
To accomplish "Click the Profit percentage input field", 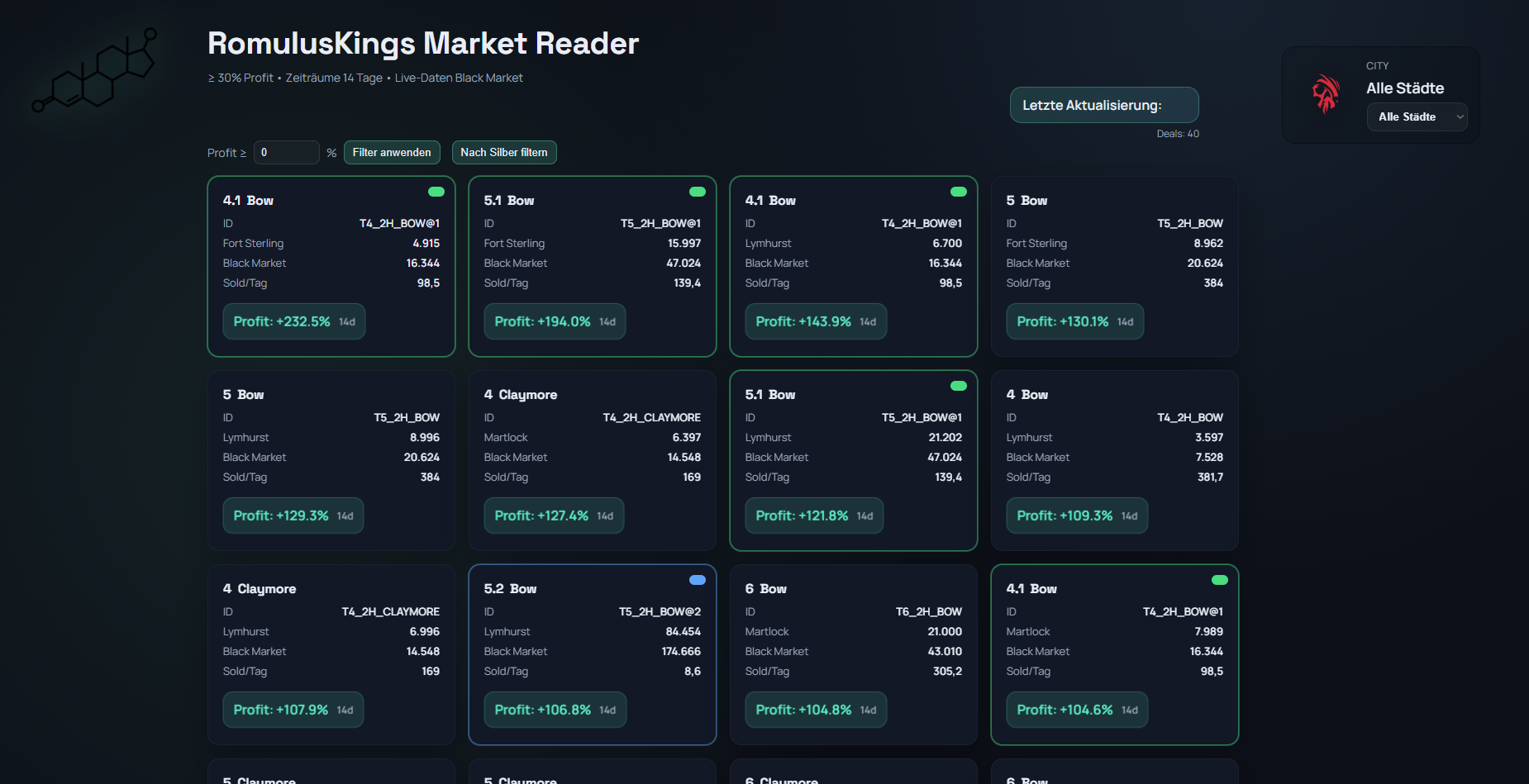I will [286, 152].
